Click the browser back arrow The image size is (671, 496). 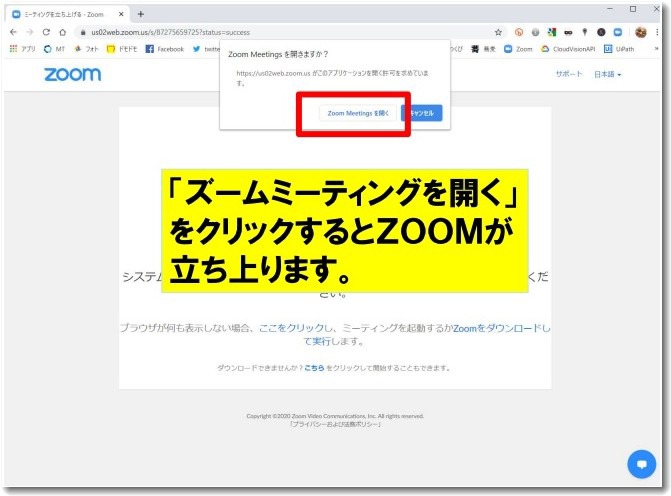13,32
